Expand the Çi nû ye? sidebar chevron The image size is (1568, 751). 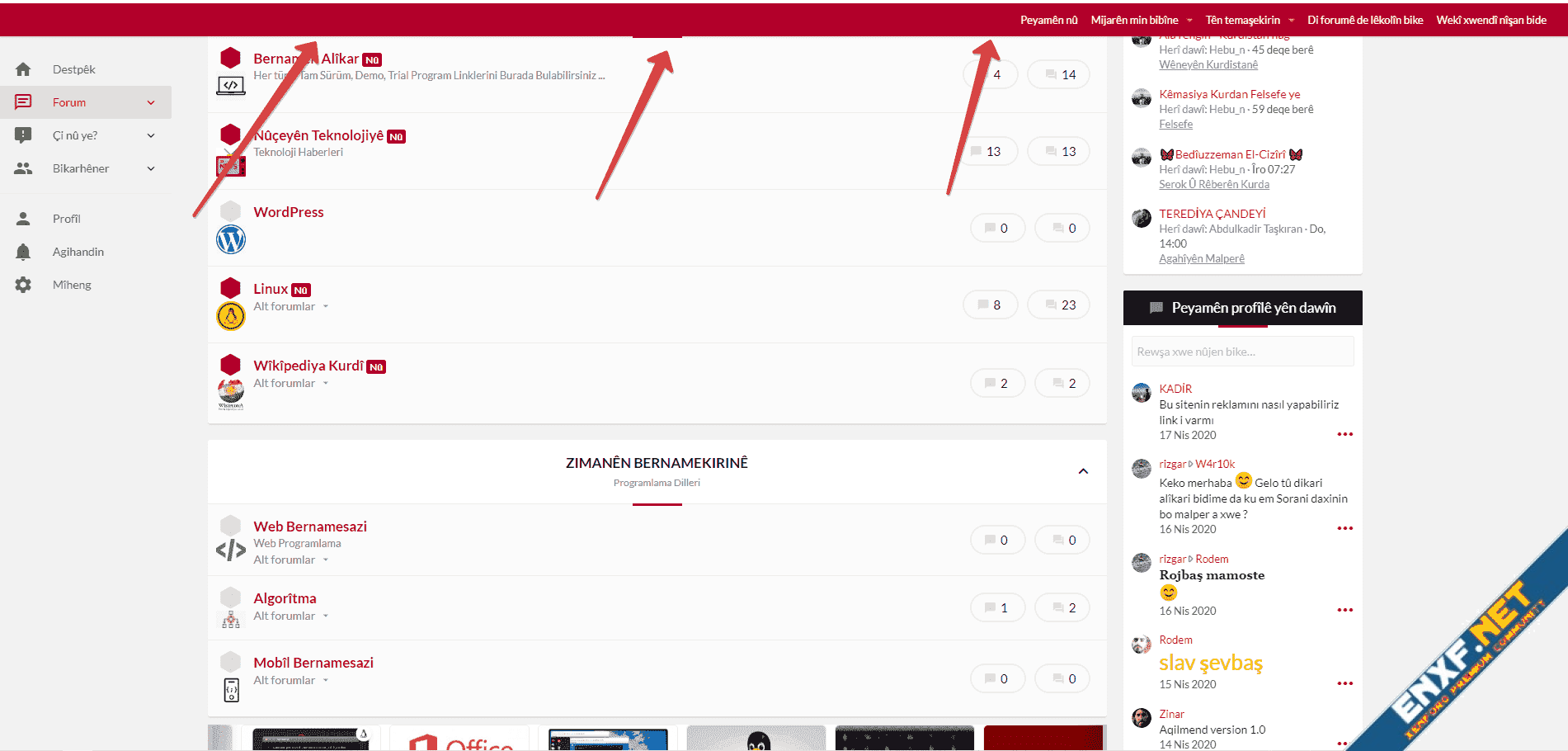[x=151, y=135]
